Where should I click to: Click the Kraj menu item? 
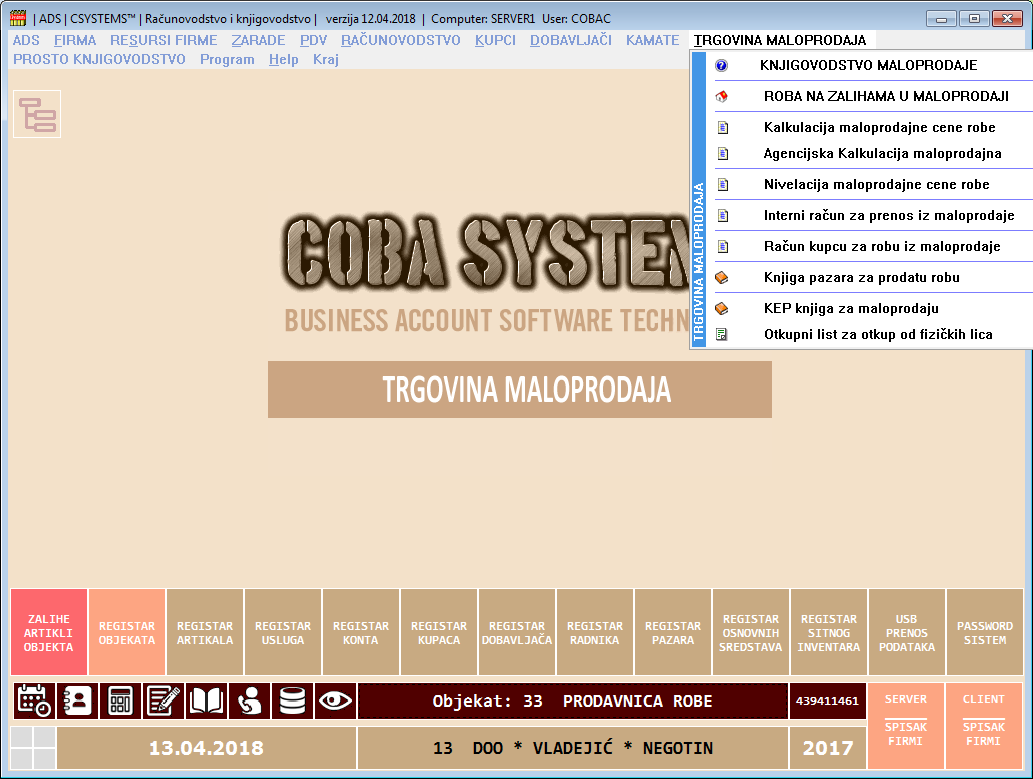326,59
